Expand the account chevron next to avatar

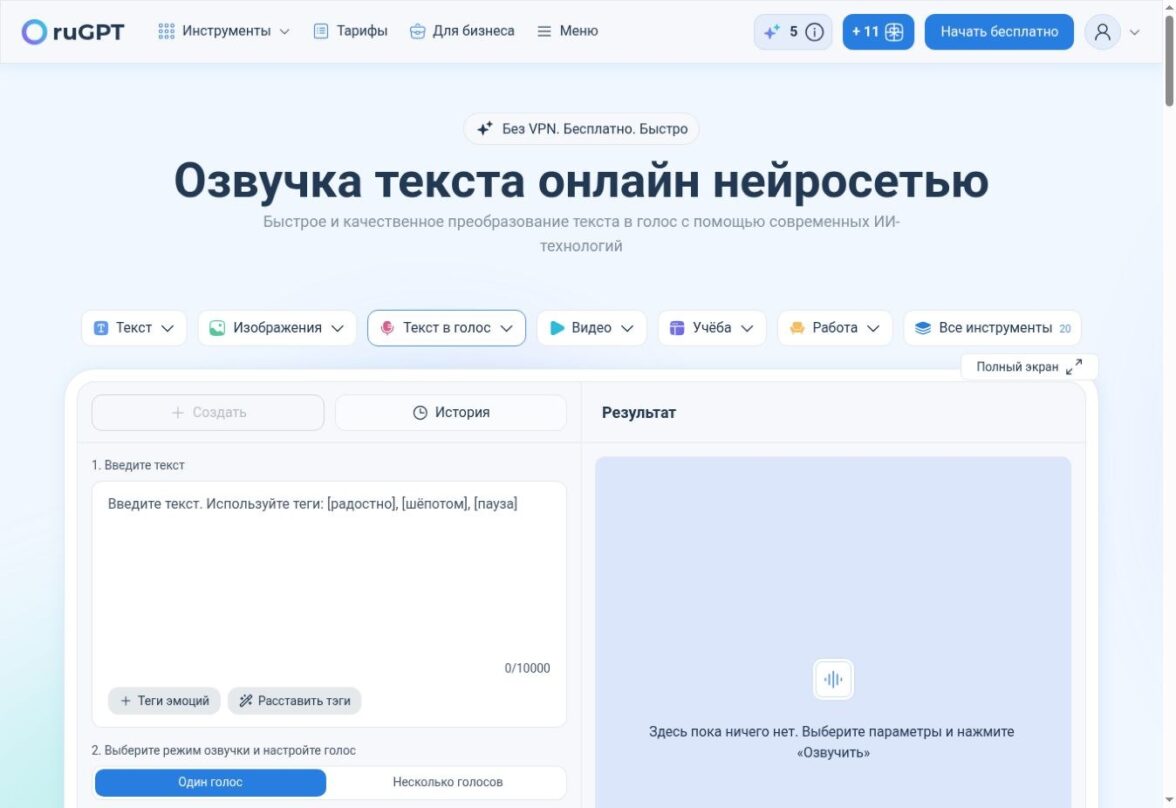(x=1134, y=32)
